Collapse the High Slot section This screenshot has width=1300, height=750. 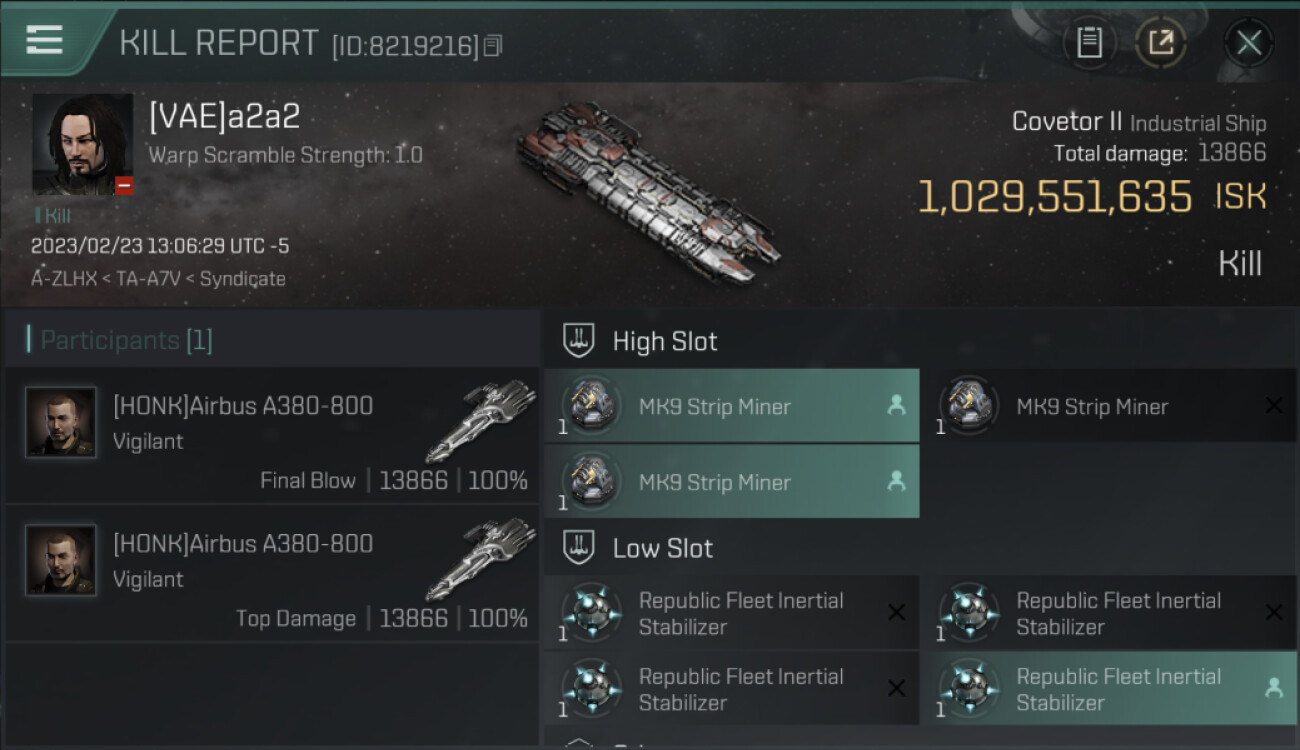579,341
